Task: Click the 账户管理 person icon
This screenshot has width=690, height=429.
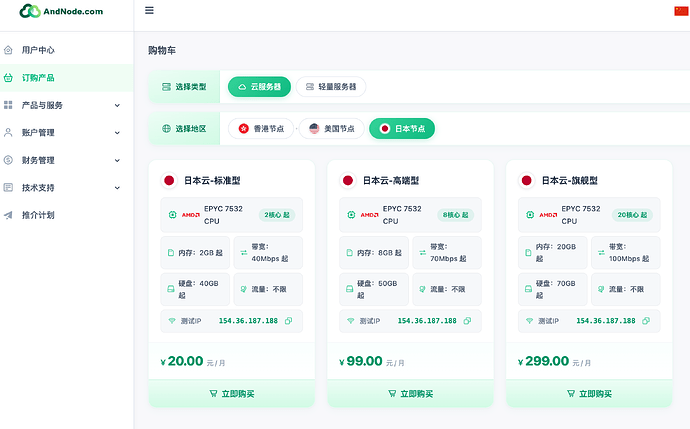Action: pyautogui.click(x=8, y=132)
